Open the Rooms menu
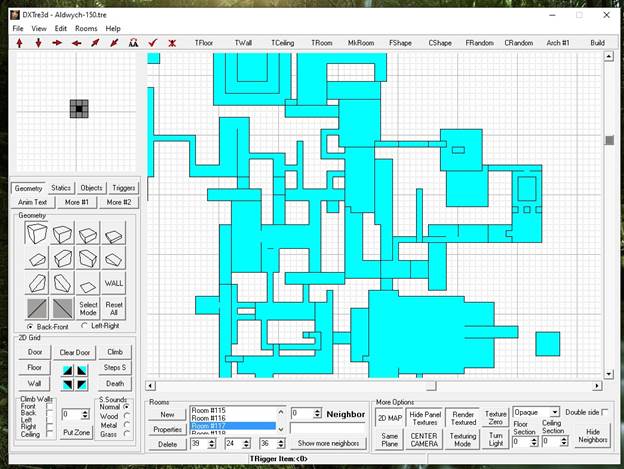Viewport: 624px width, 469px height. pos(86,29)
